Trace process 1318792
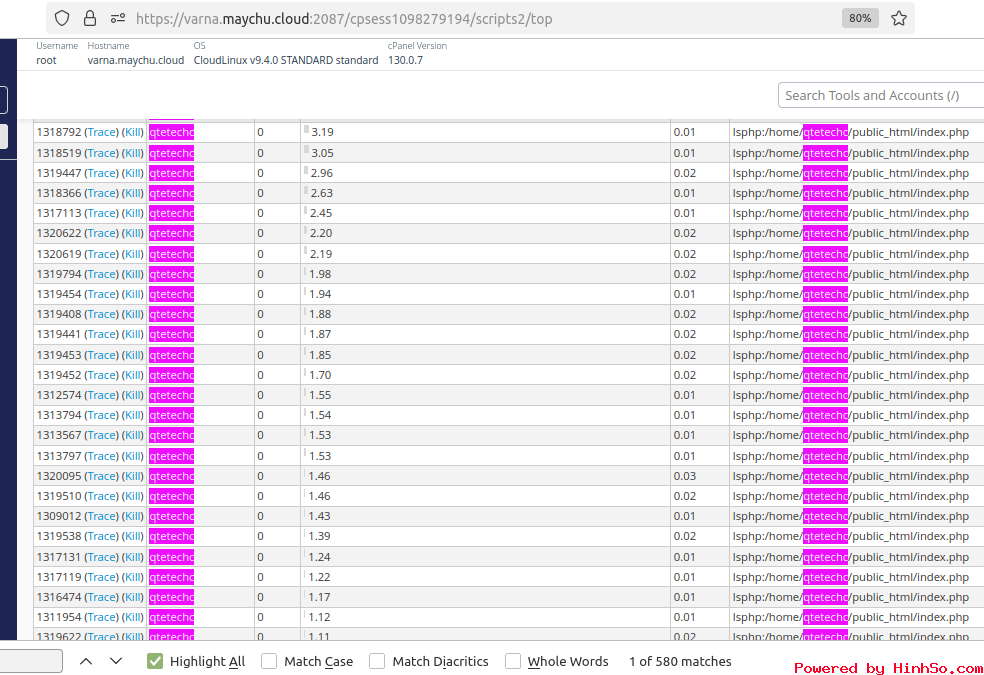Viewport: 984px width, 675px height. pos(101,132)
